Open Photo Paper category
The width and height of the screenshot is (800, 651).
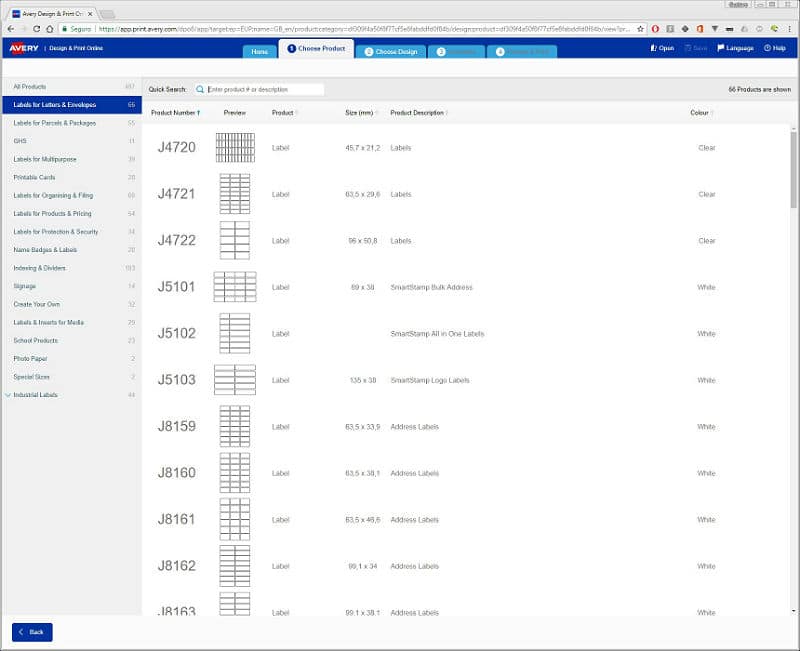point(71,359)
